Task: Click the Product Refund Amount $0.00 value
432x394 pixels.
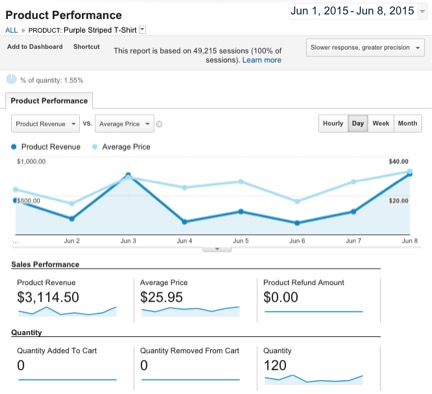Action: pos(281,297)
